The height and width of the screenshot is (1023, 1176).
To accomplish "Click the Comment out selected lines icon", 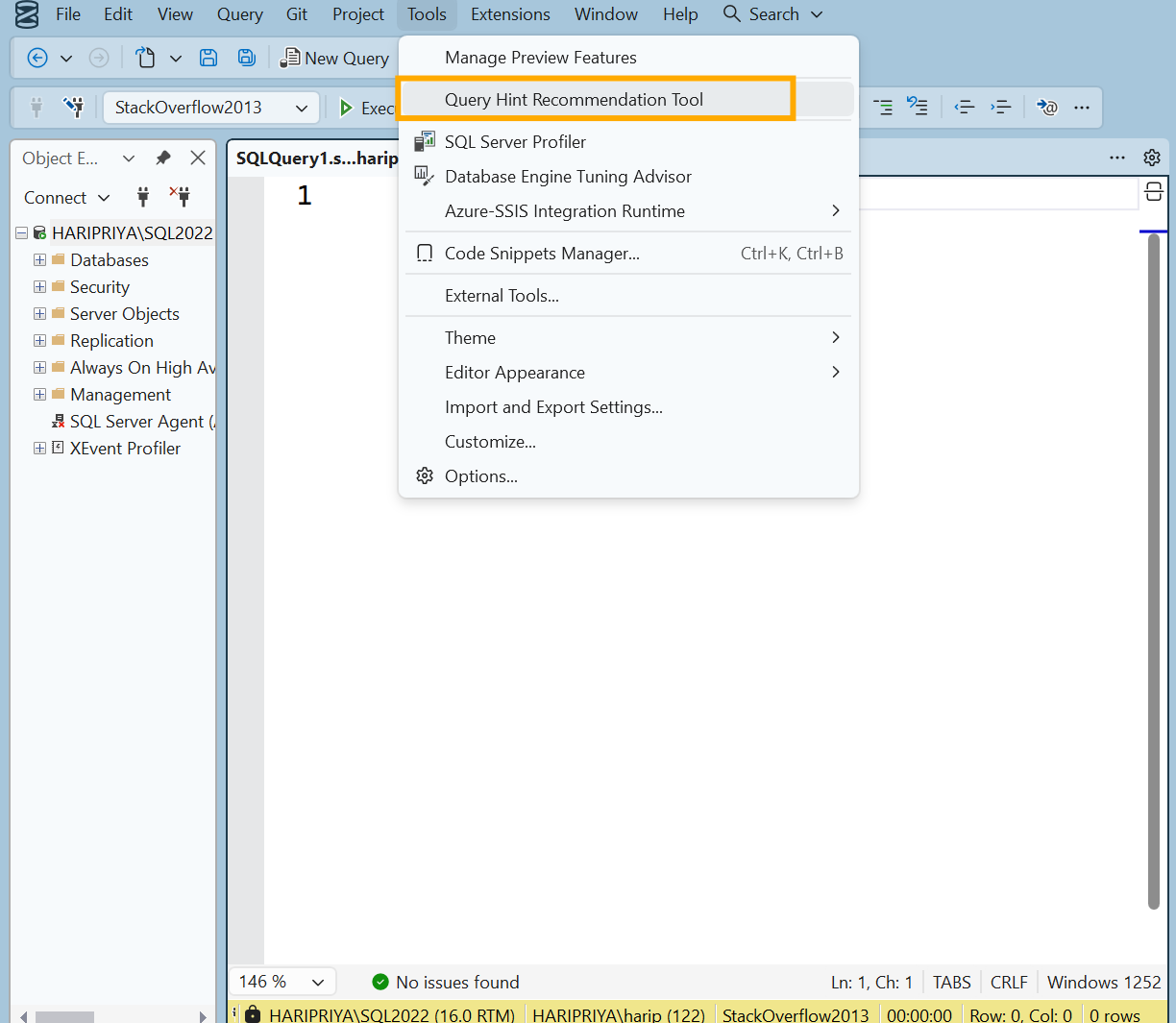I will [882, 107].
